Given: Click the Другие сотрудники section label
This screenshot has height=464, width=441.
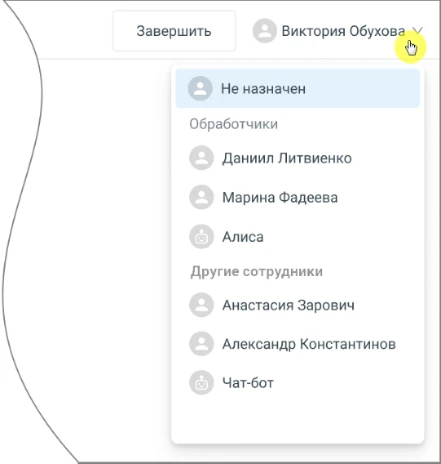Looking at the screenshot, I should click(x=257, y=271).
